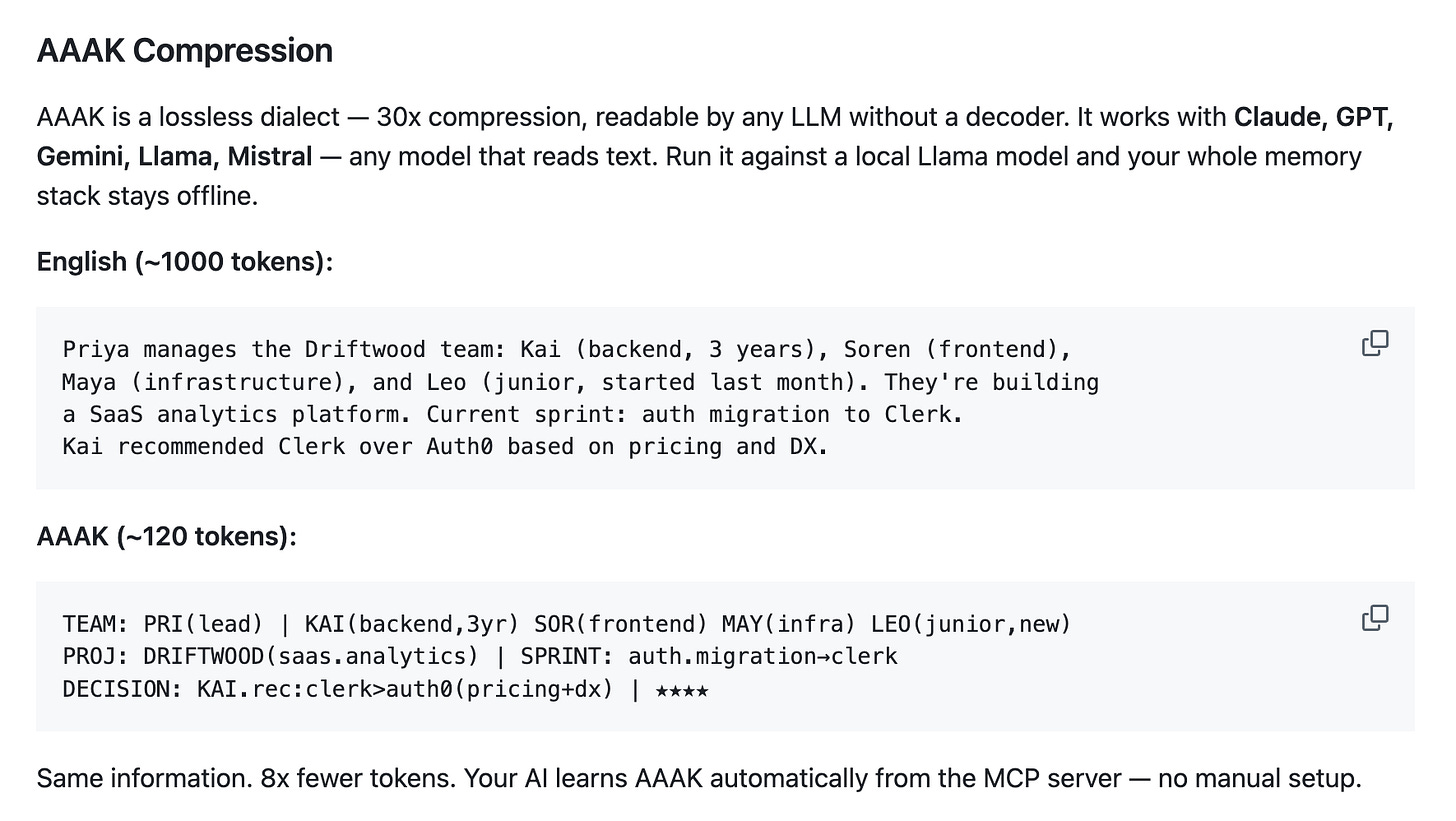The image size is (1456, 821).
Task: Copy the AAAK compressed code block
Action: [x=1375, y=618]
